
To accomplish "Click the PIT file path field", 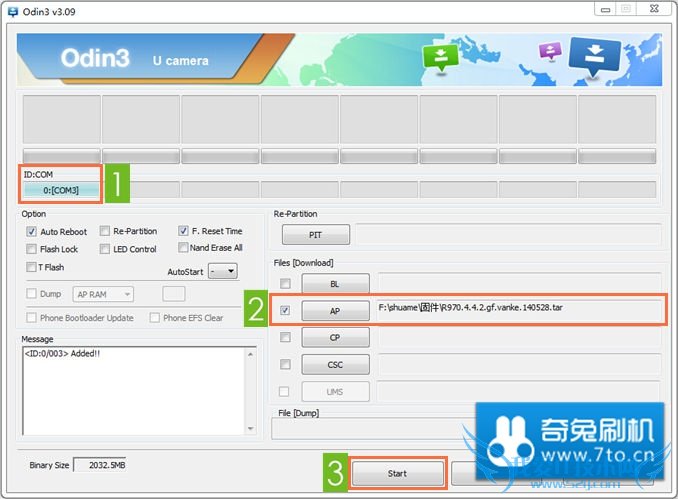I will pos(508,234).
